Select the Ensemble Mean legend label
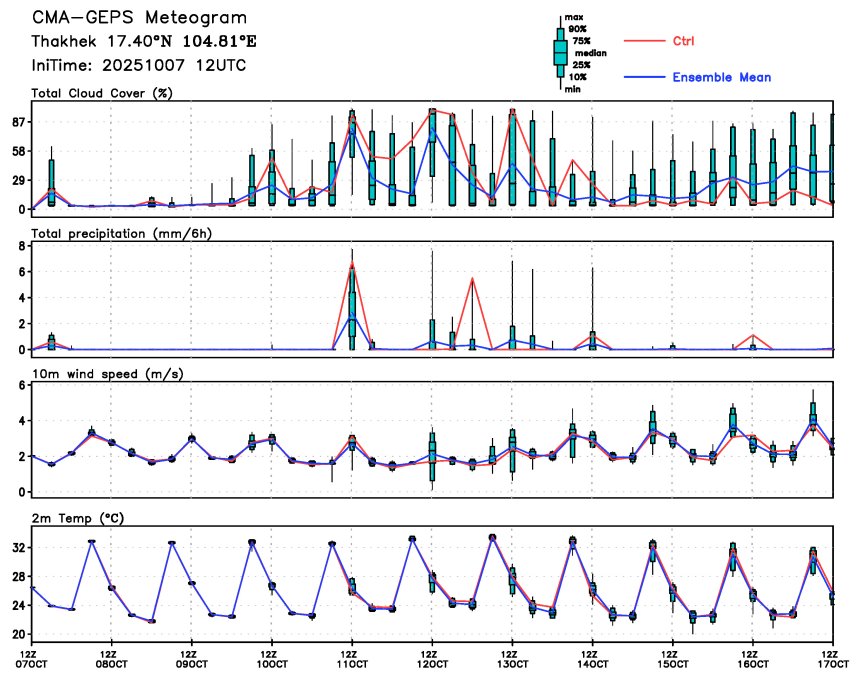The height and width of the screenshot is (680, 860). (721, 77)
